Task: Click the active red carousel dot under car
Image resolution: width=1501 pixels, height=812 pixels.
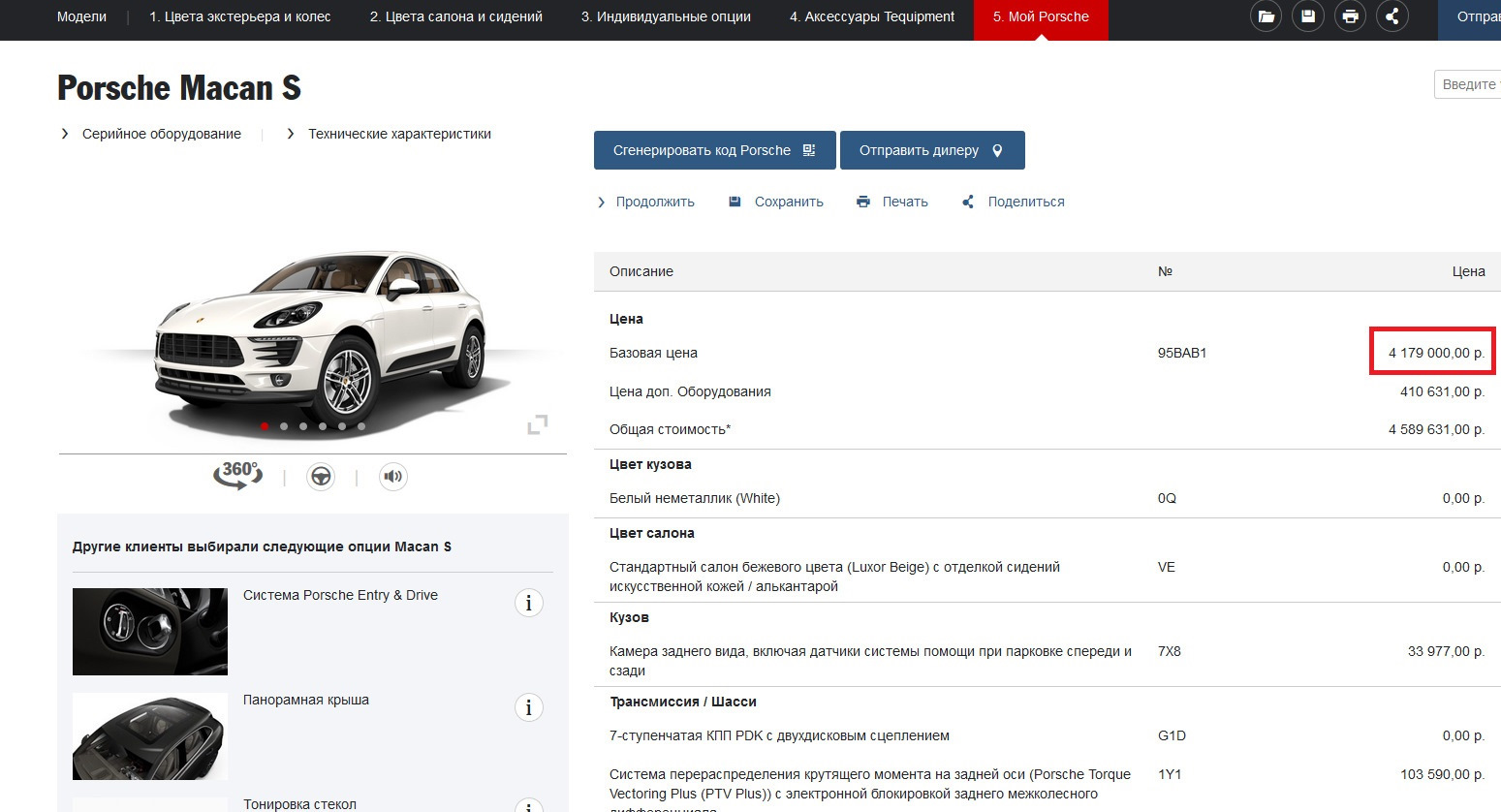Action: coord(265,426)
